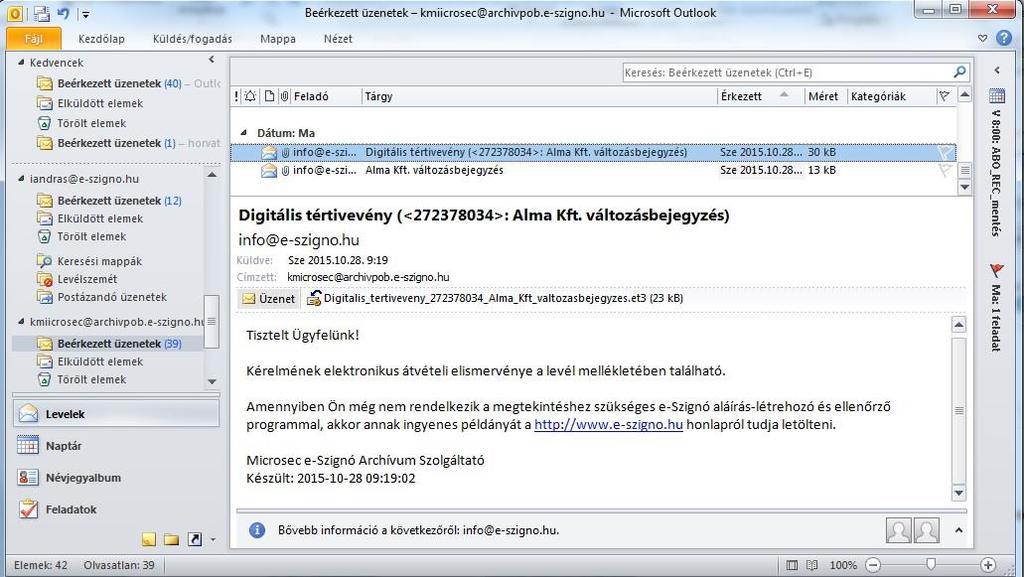Open navigation pane configure buttons arrow
The width and height of the screenshot is (1024, 577).
click(213, 540)
